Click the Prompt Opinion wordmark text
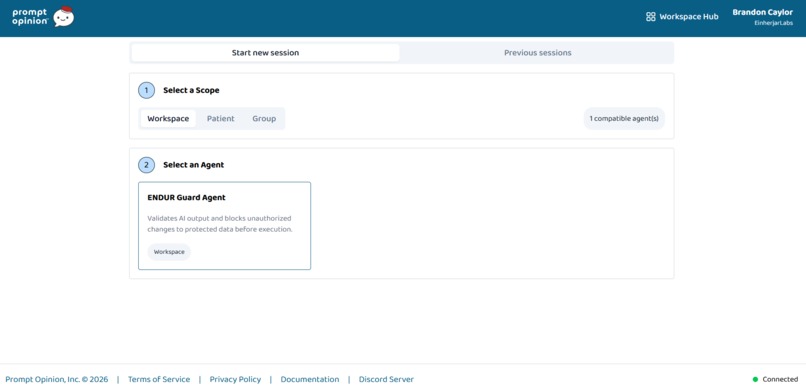 coord(30,17)
